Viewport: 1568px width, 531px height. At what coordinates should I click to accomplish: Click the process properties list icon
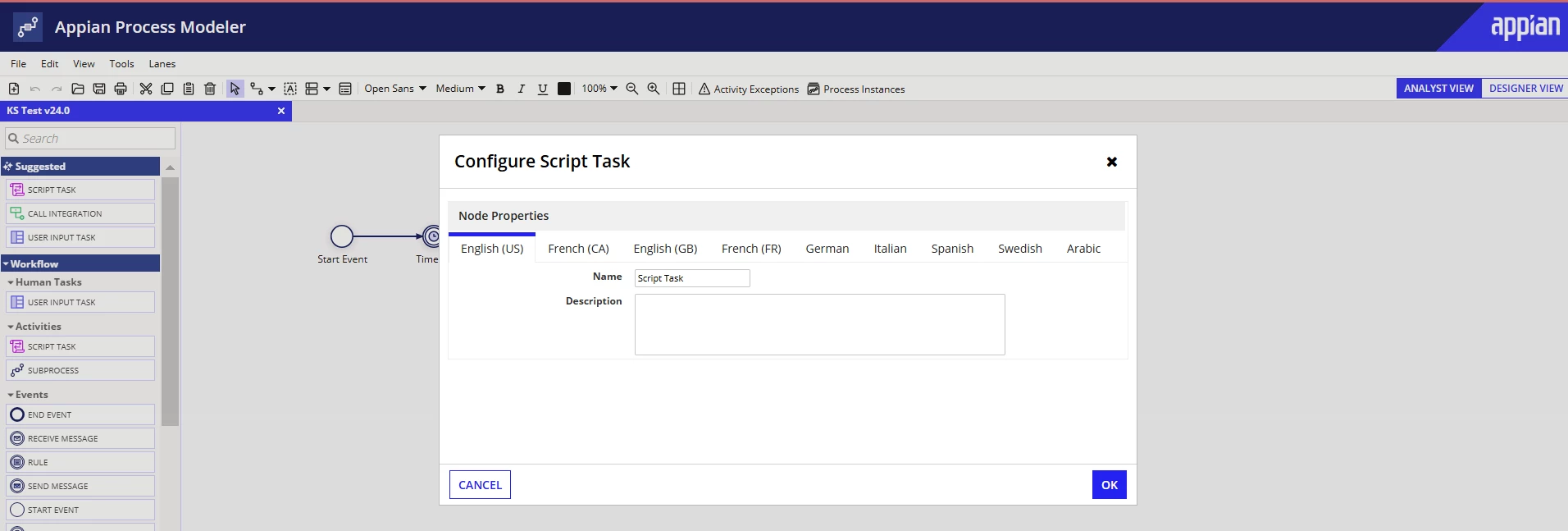point(345,89)
